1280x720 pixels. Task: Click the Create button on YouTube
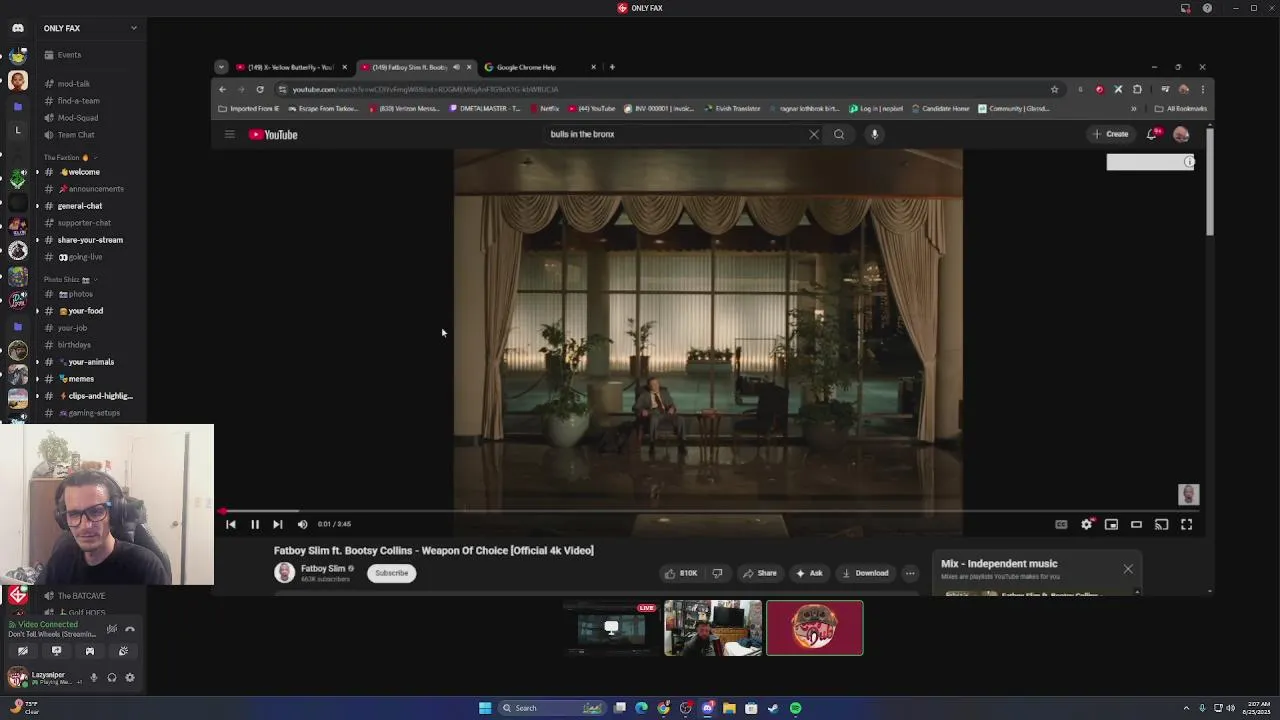pyautogui.click(x=1110, y=134)
